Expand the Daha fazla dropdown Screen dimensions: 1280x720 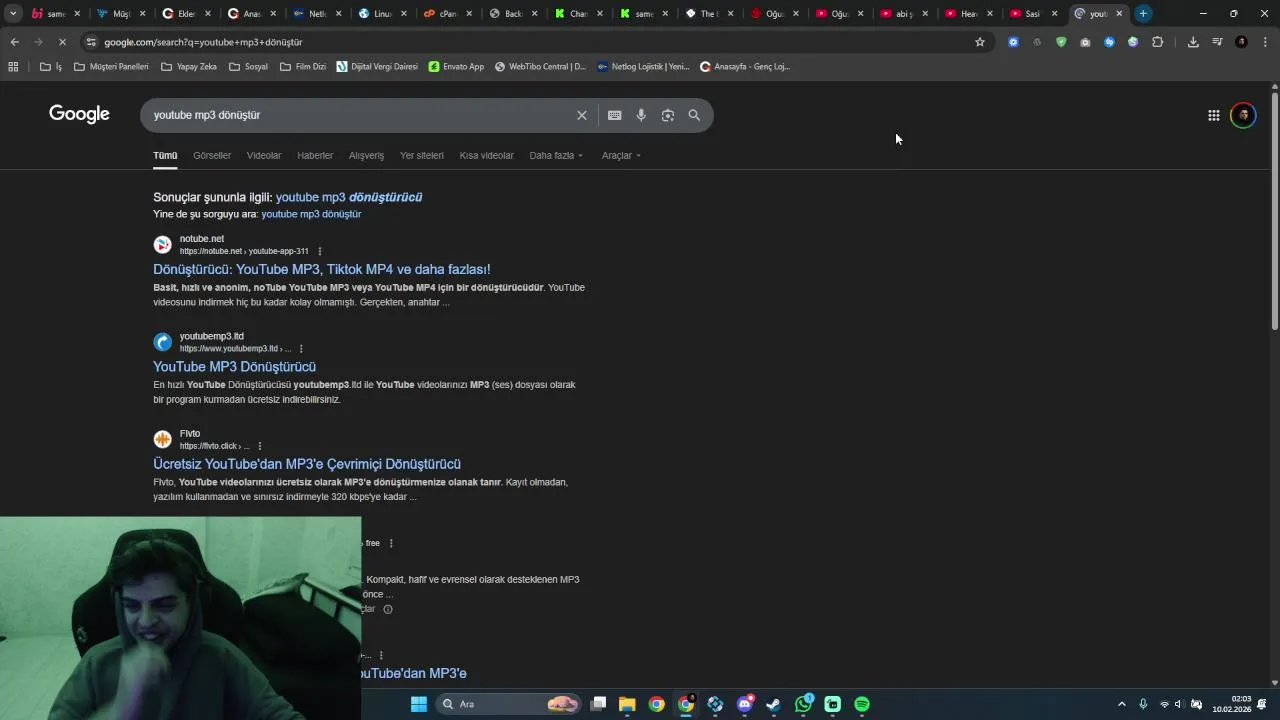(556, 155)
